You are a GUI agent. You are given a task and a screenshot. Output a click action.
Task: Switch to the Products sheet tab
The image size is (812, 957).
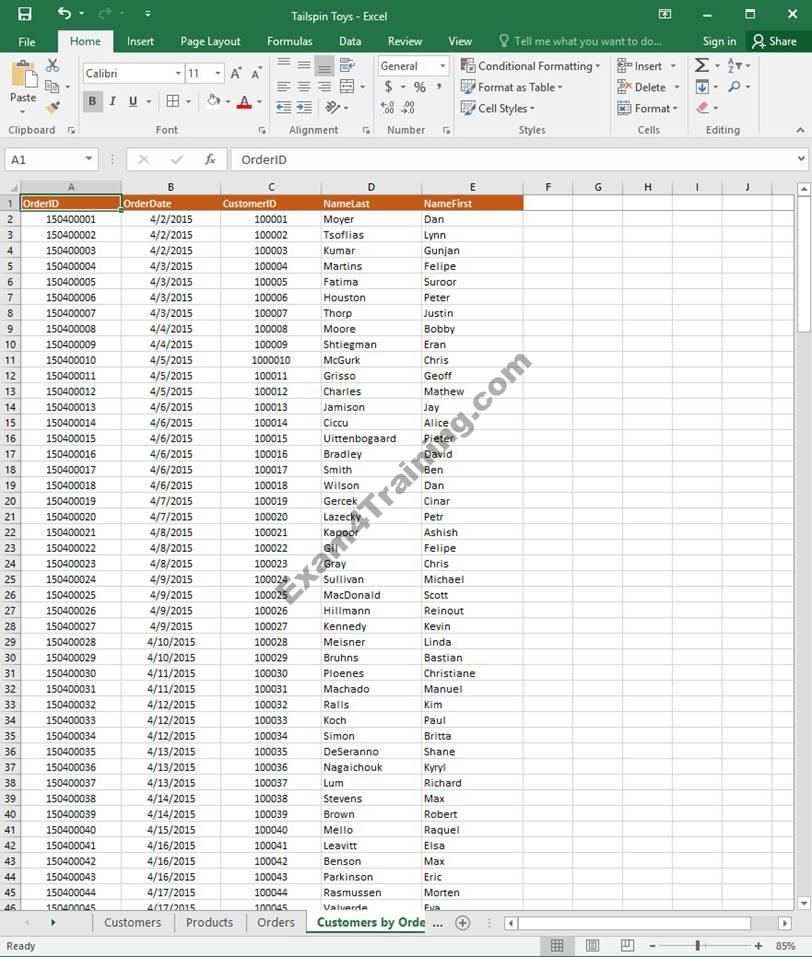209,923
